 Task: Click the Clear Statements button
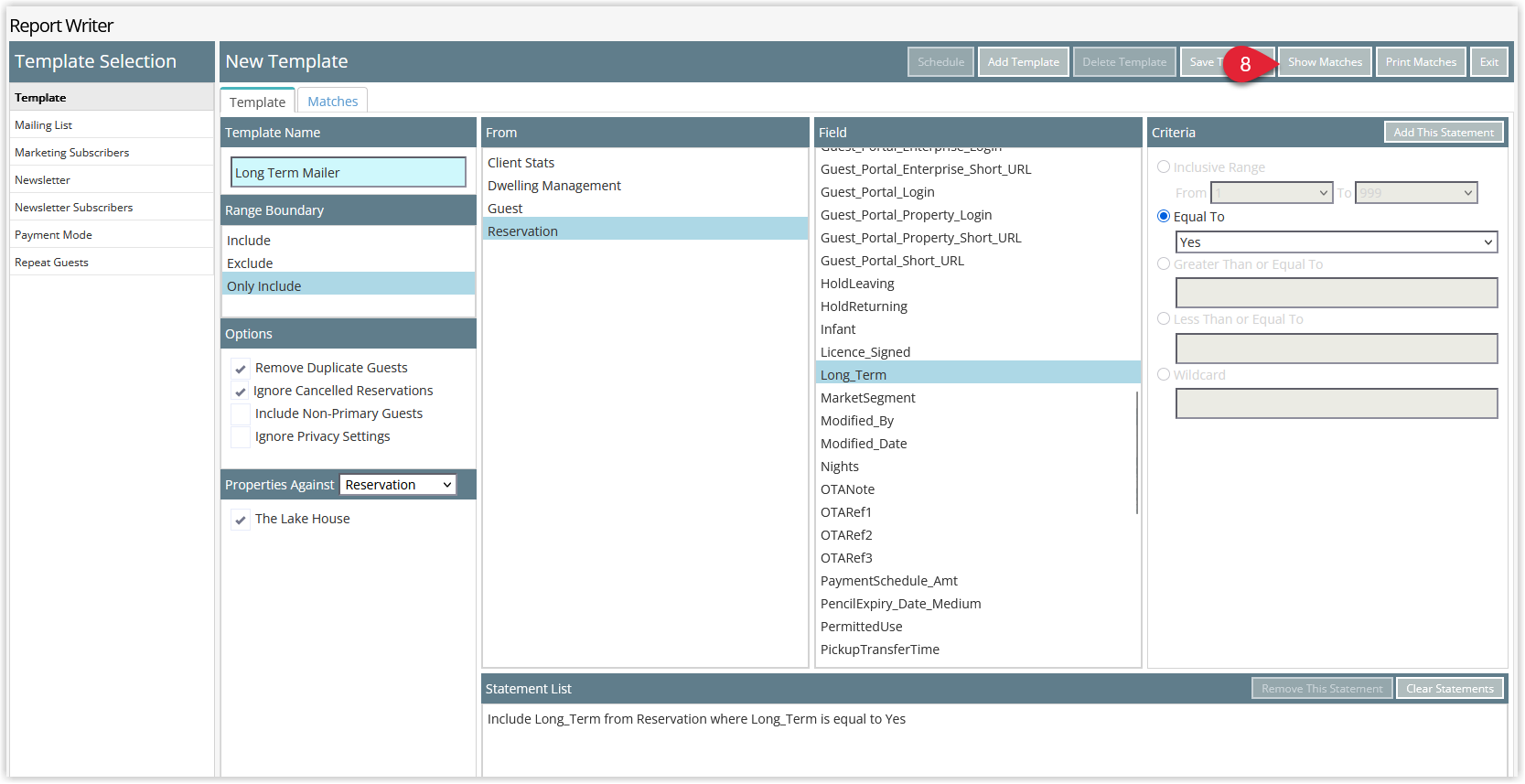[1449, 689]
